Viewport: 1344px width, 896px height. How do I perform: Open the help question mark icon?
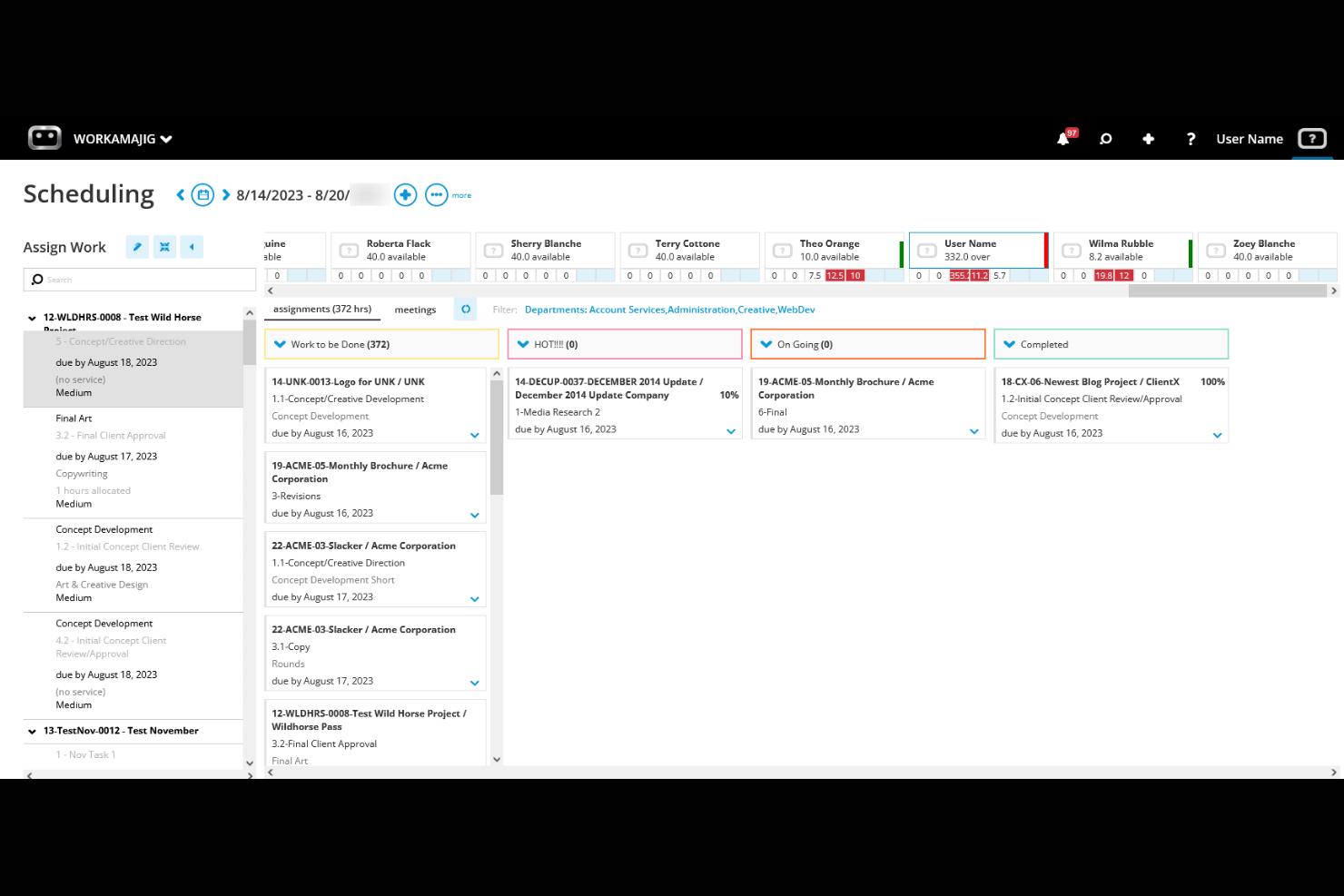click(1191, 139)
